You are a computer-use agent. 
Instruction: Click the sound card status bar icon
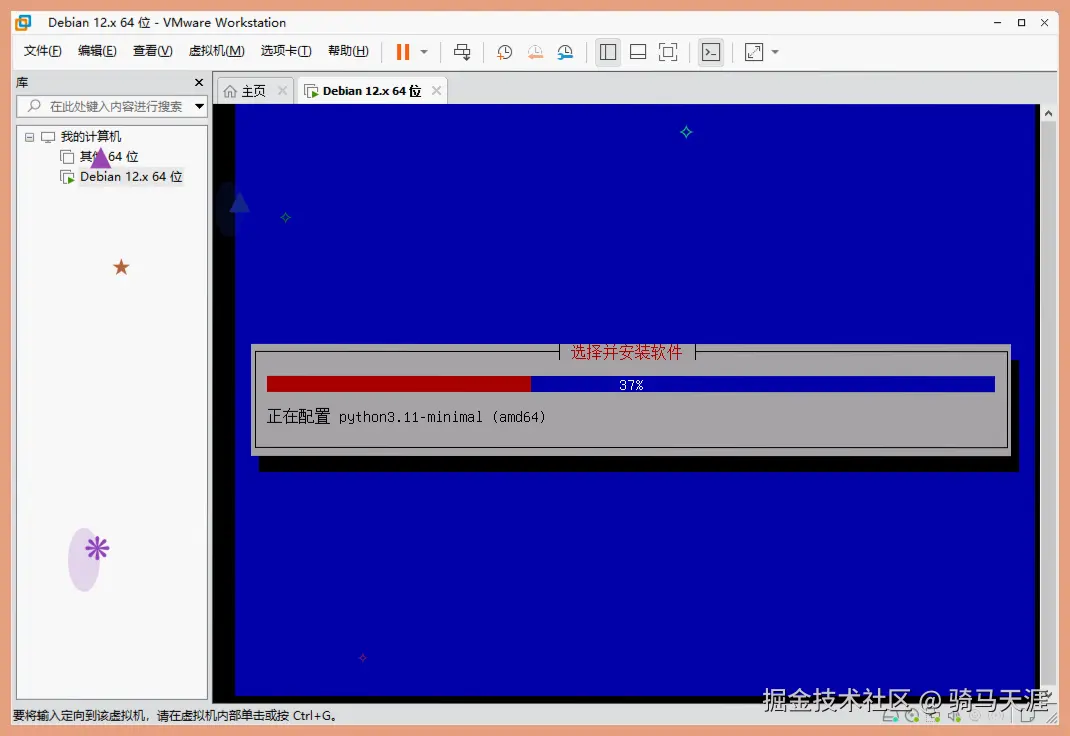point(954,716)
